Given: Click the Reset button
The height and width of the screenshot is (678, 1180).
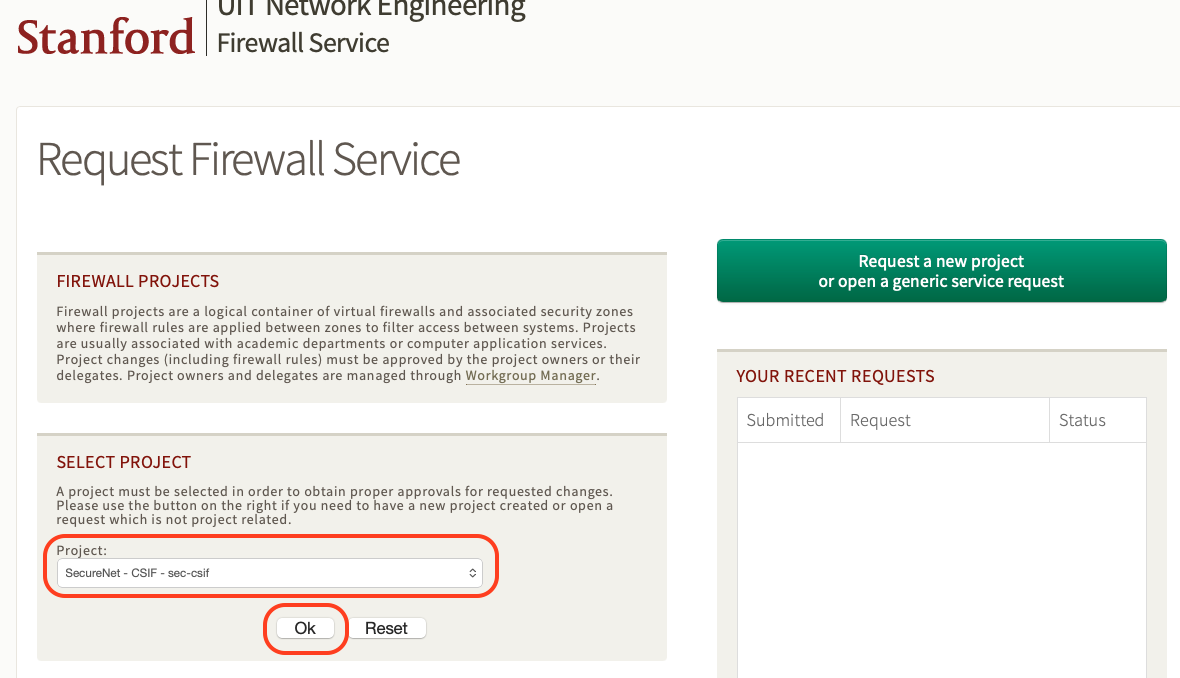Looking at the screenshot, I should point(386,628).
